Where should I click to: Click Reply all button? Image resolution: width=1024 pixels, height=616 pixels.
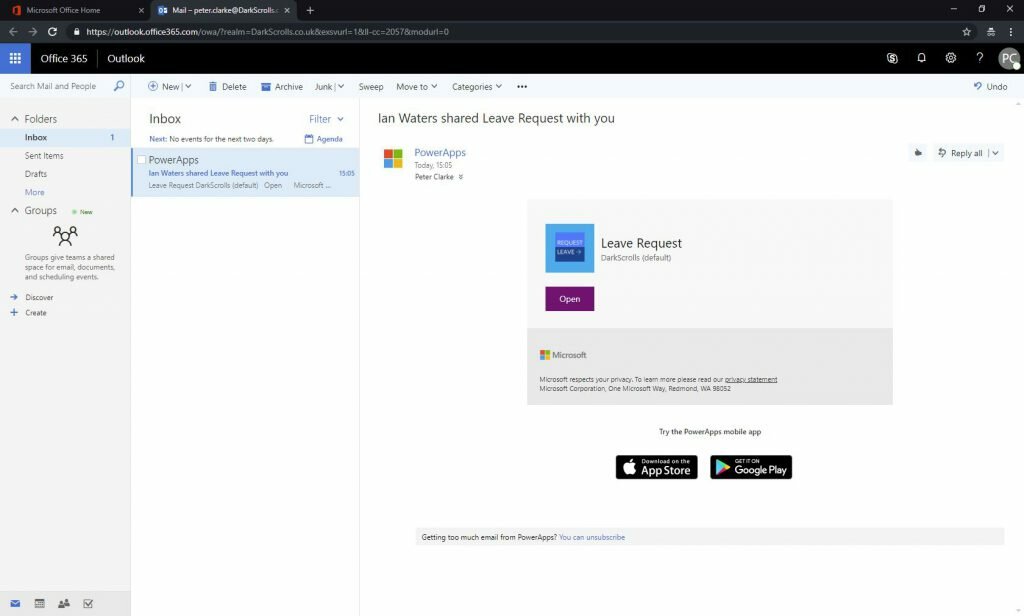[x=960, y=153]
